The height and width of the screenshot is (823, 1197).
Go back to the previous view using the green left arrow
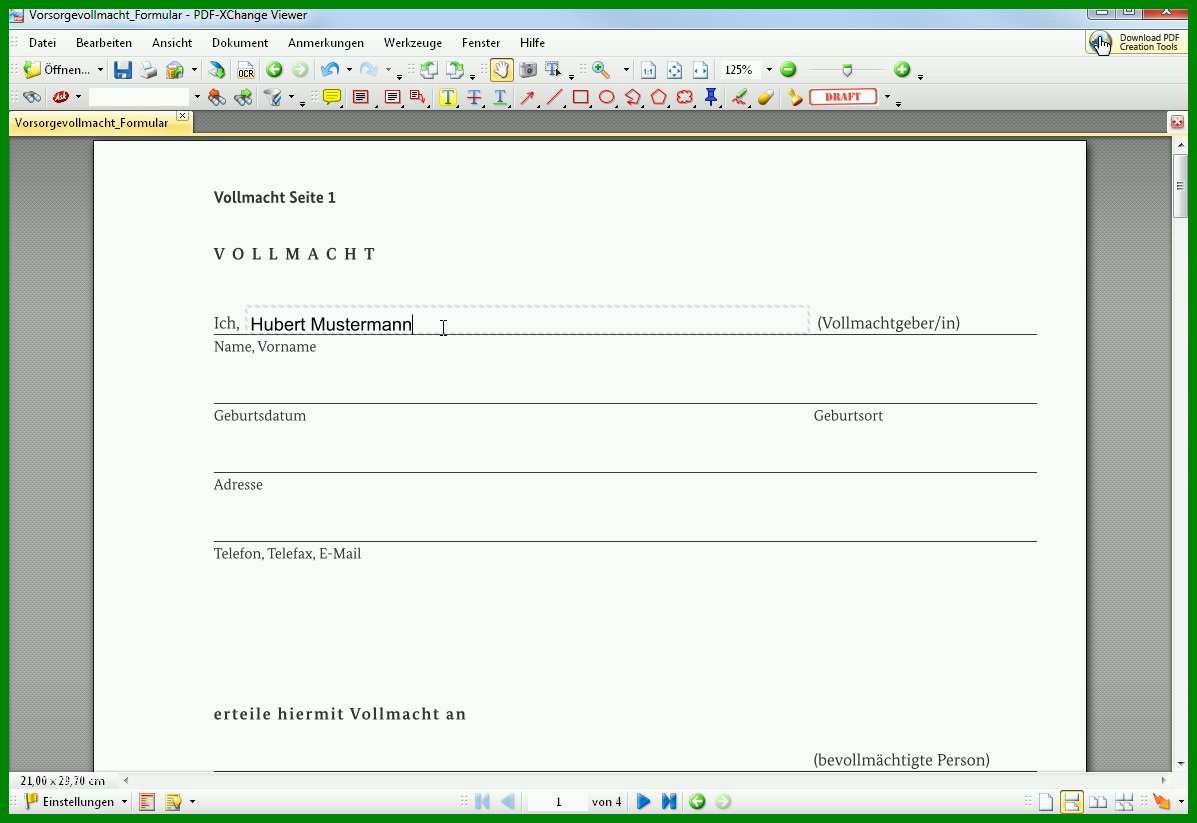273,70
